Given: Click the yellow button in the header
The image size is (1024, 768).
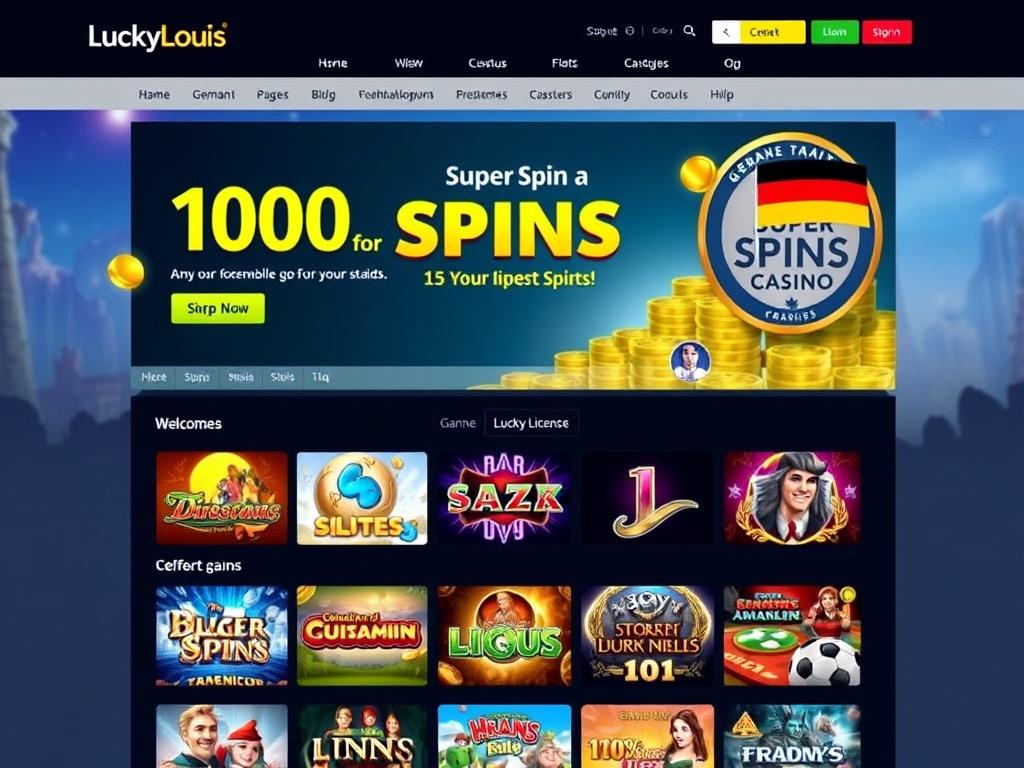Looking at the screenshot, I should click(x=773, y=32).
